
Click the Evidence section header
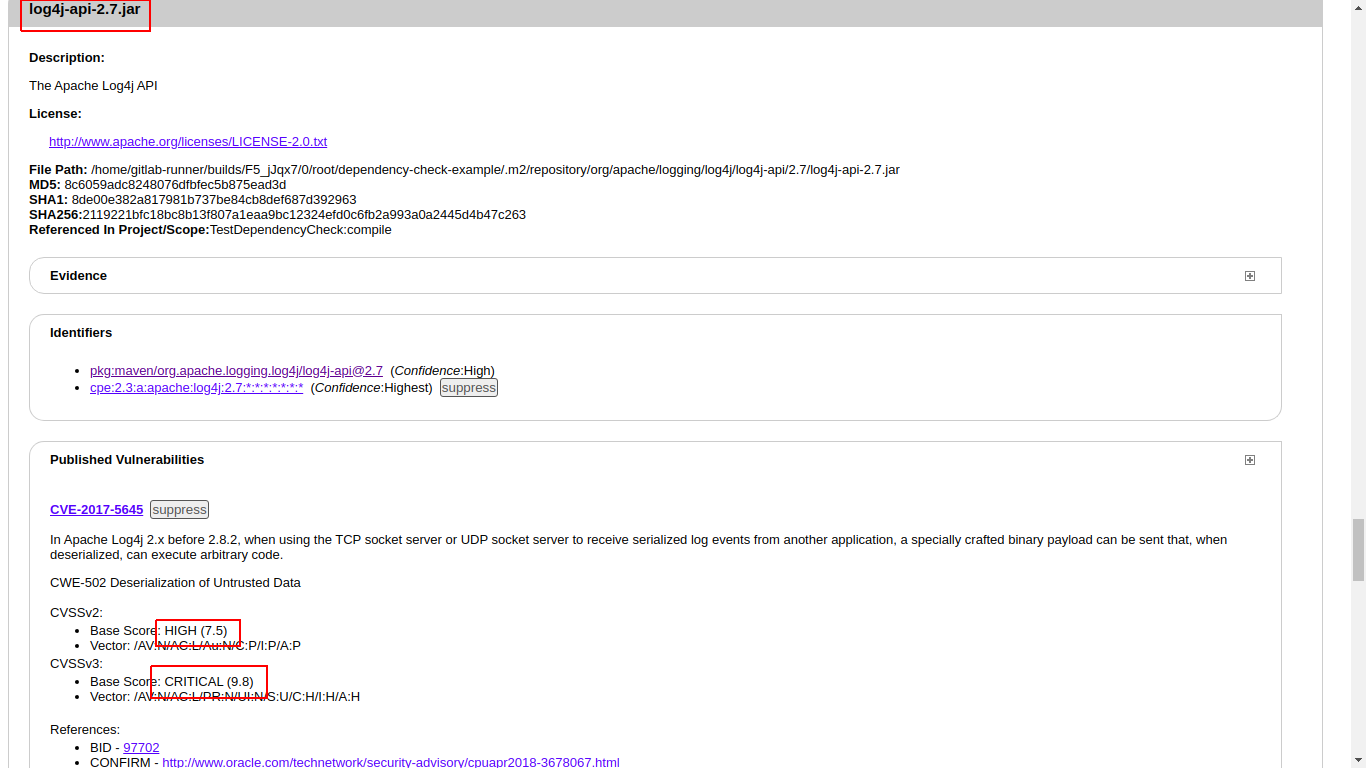click(78, 275)
